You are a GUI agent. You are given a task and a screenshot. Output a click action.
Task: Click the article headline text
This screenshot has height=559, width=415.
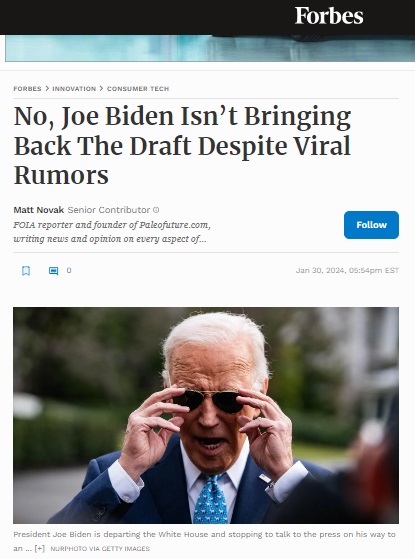pos(182,146)
